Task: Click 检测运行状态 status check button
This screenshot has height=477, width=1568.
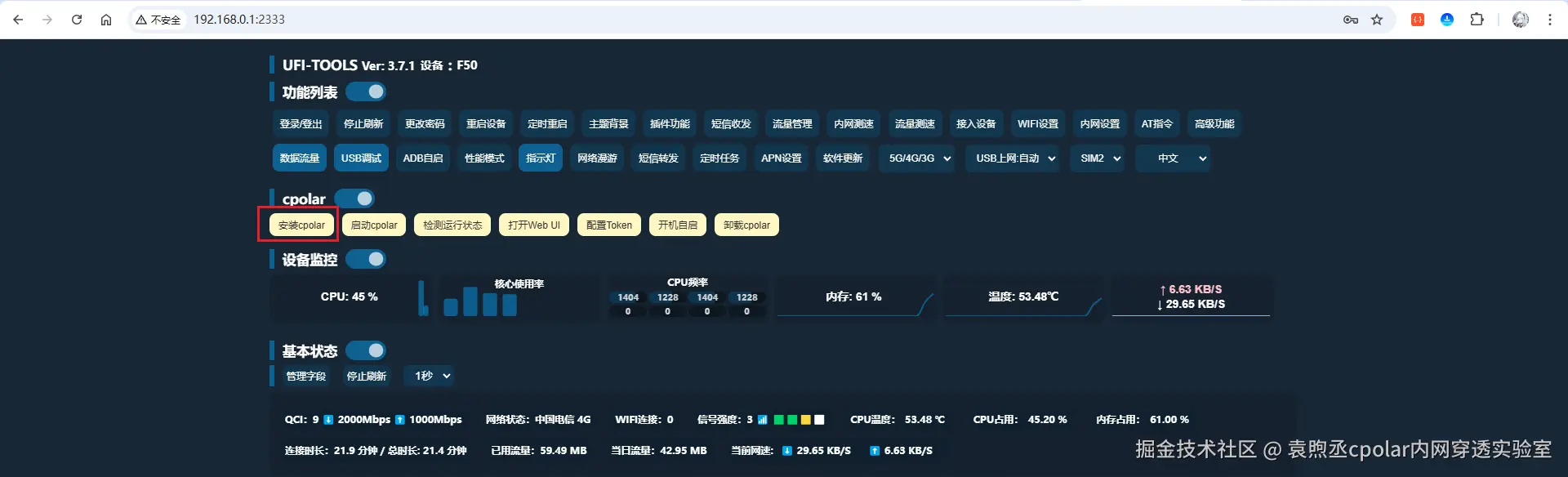Action: tap(452, 225)
